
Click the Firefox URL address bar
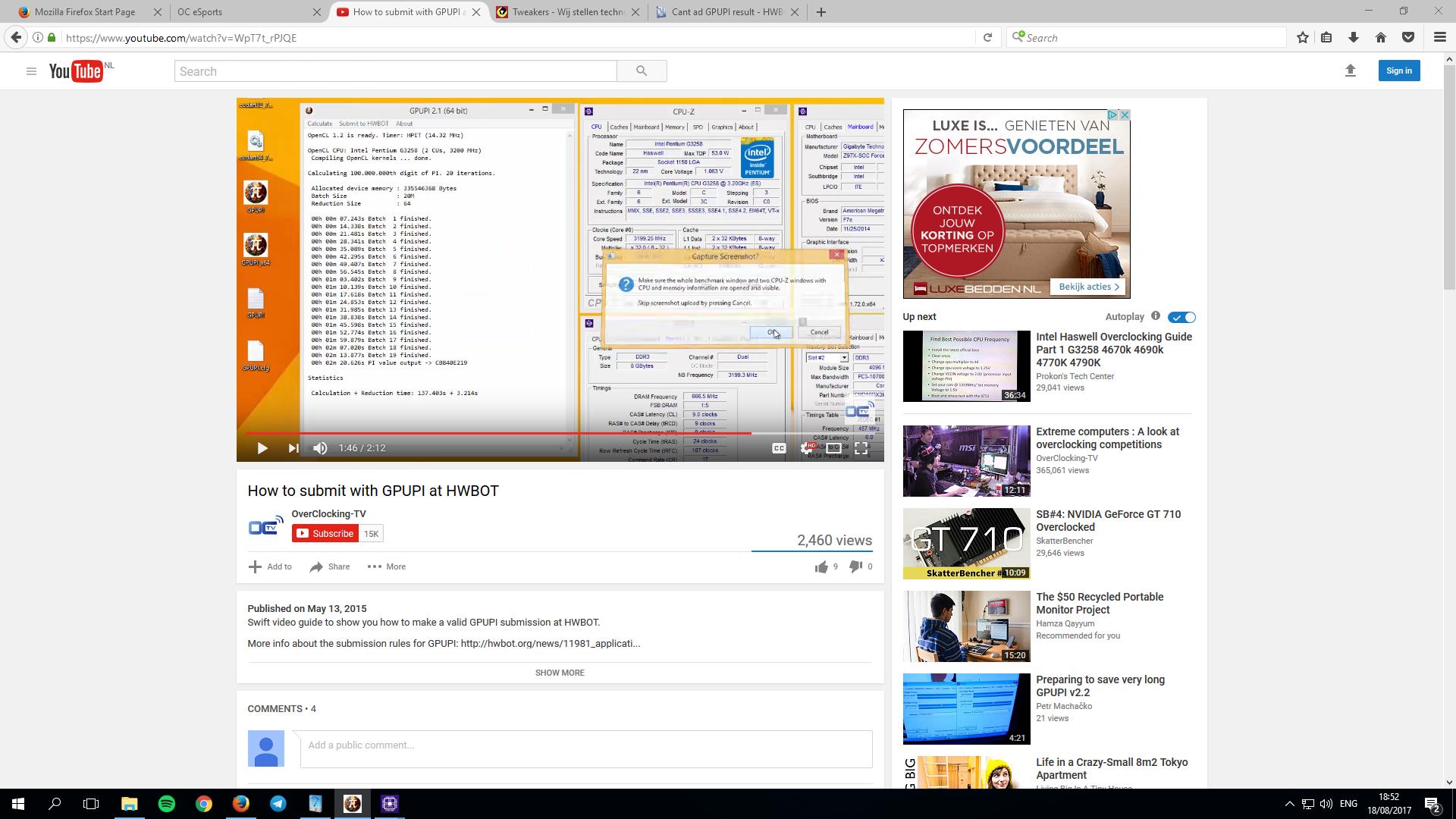(516, 38)
